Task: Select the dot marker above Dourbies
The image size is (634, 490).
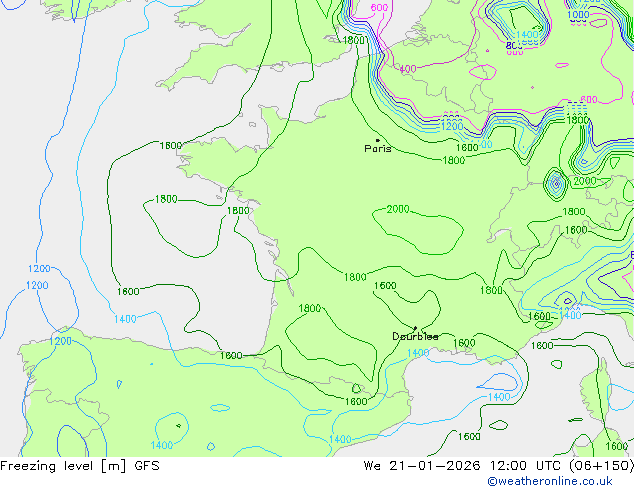Action: [415, 328]
